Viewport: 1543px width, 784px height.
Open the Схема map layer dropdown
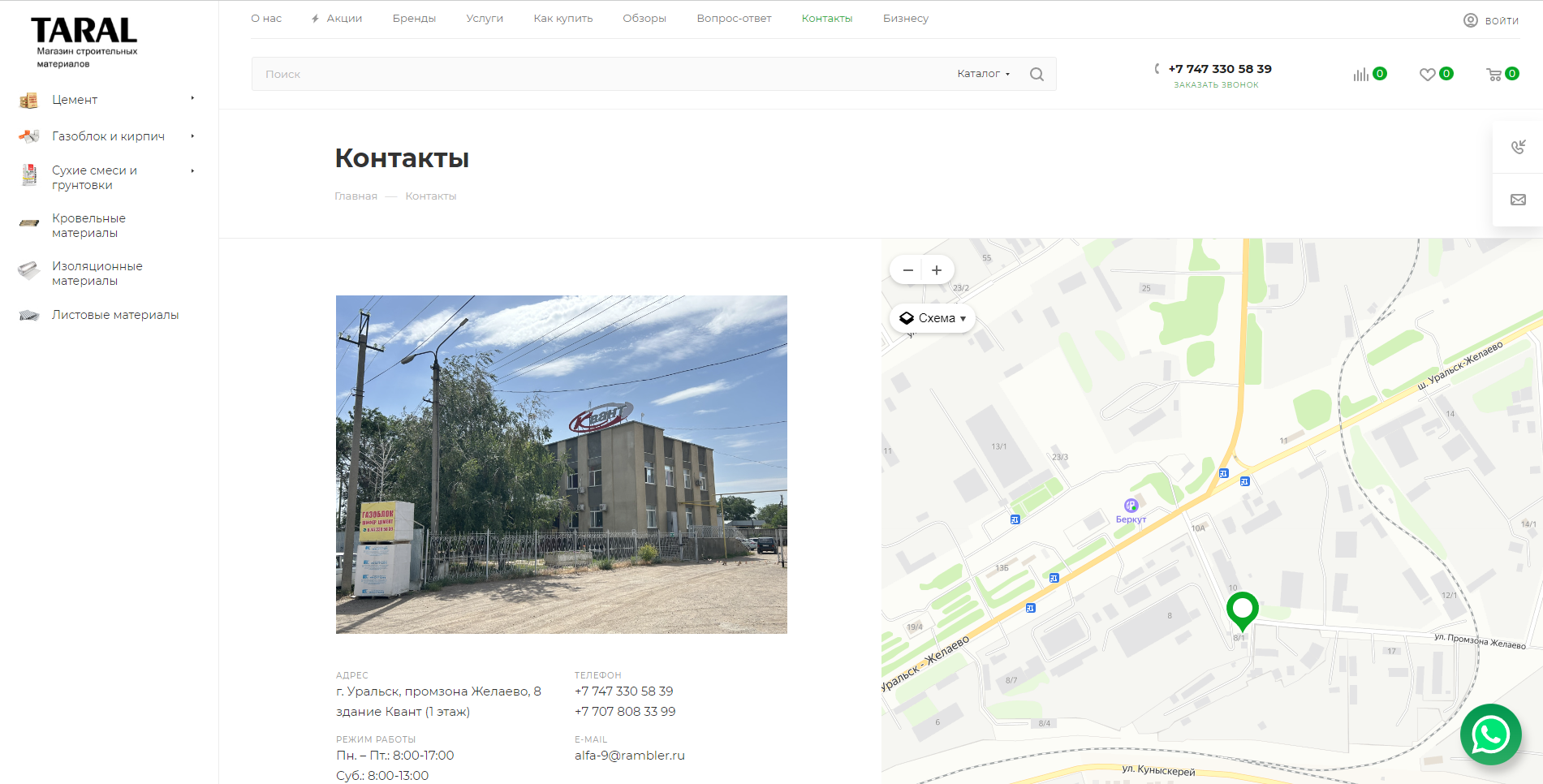933,318
